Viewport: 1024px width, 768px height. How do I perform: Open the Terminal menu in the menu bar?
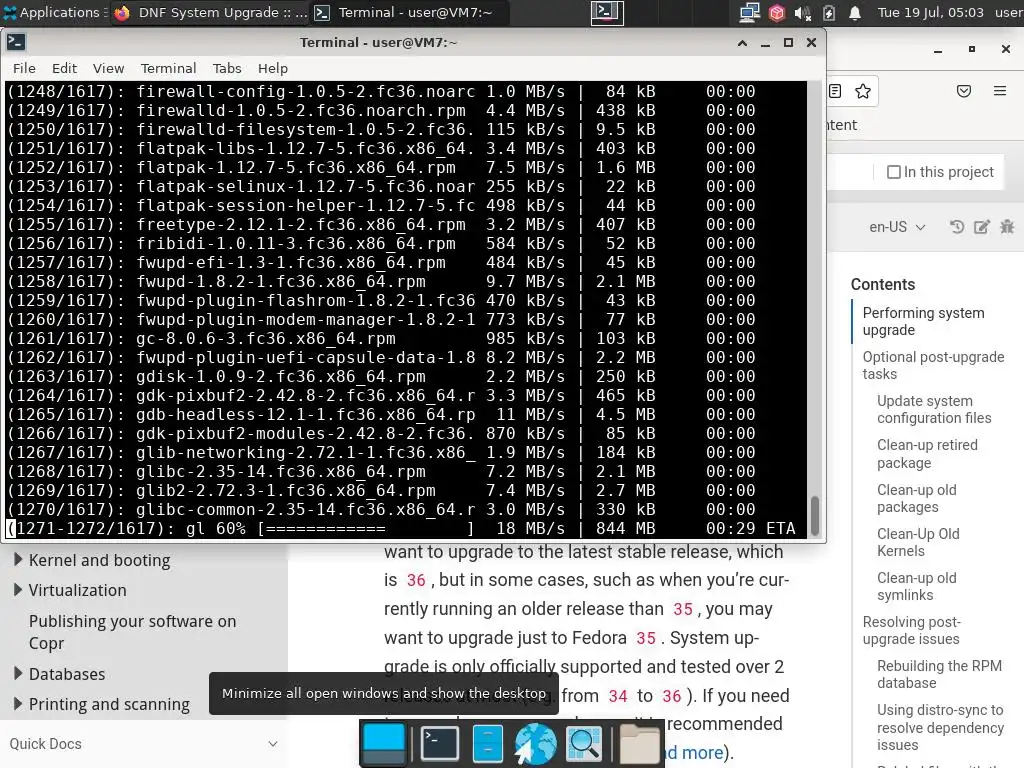[168, 68]
